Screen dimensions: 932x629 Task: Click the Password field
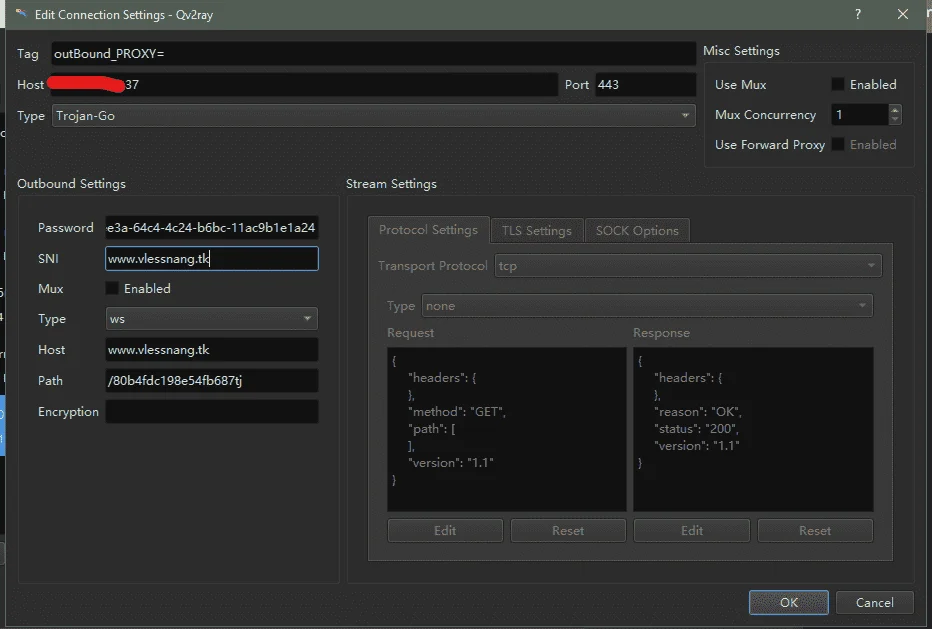(212, 228)
